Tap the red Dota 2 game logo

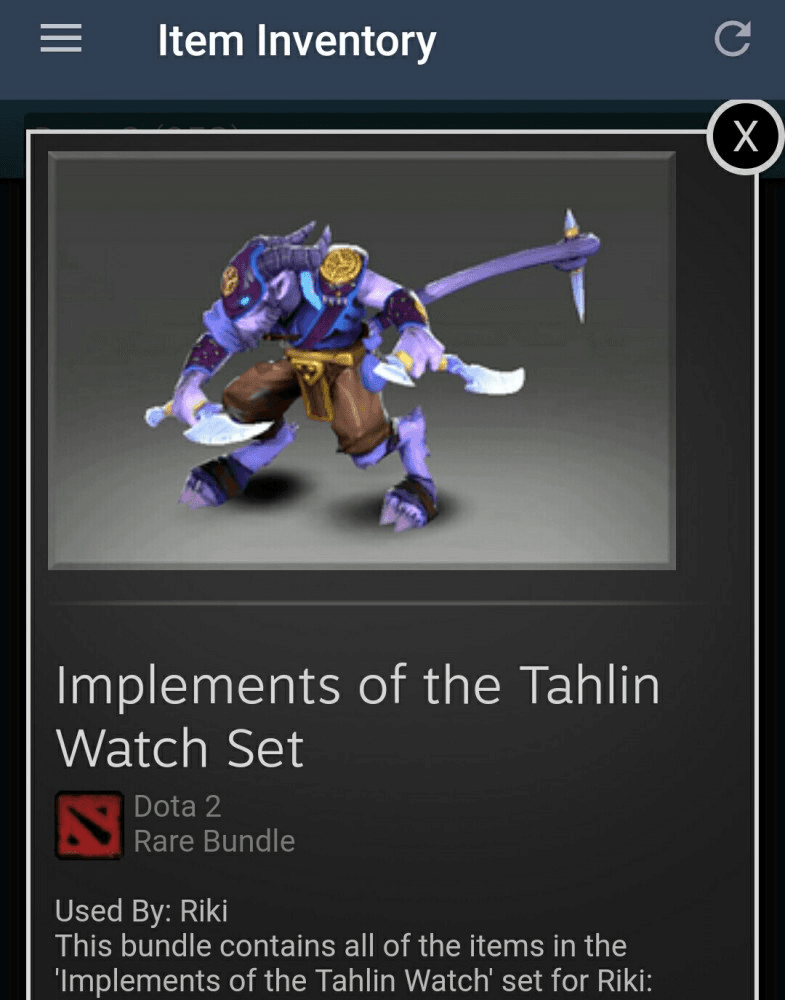89,825
